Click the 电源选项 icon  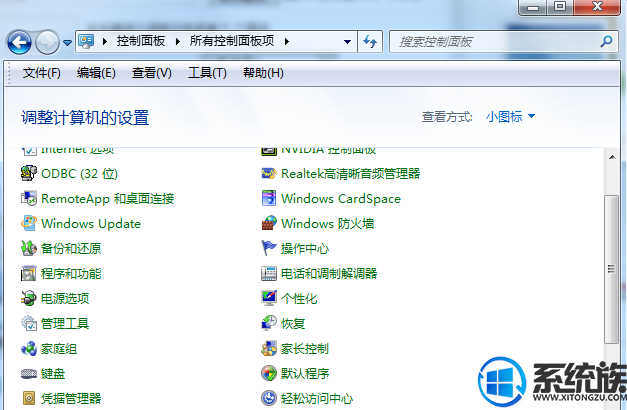pos(29,298)
